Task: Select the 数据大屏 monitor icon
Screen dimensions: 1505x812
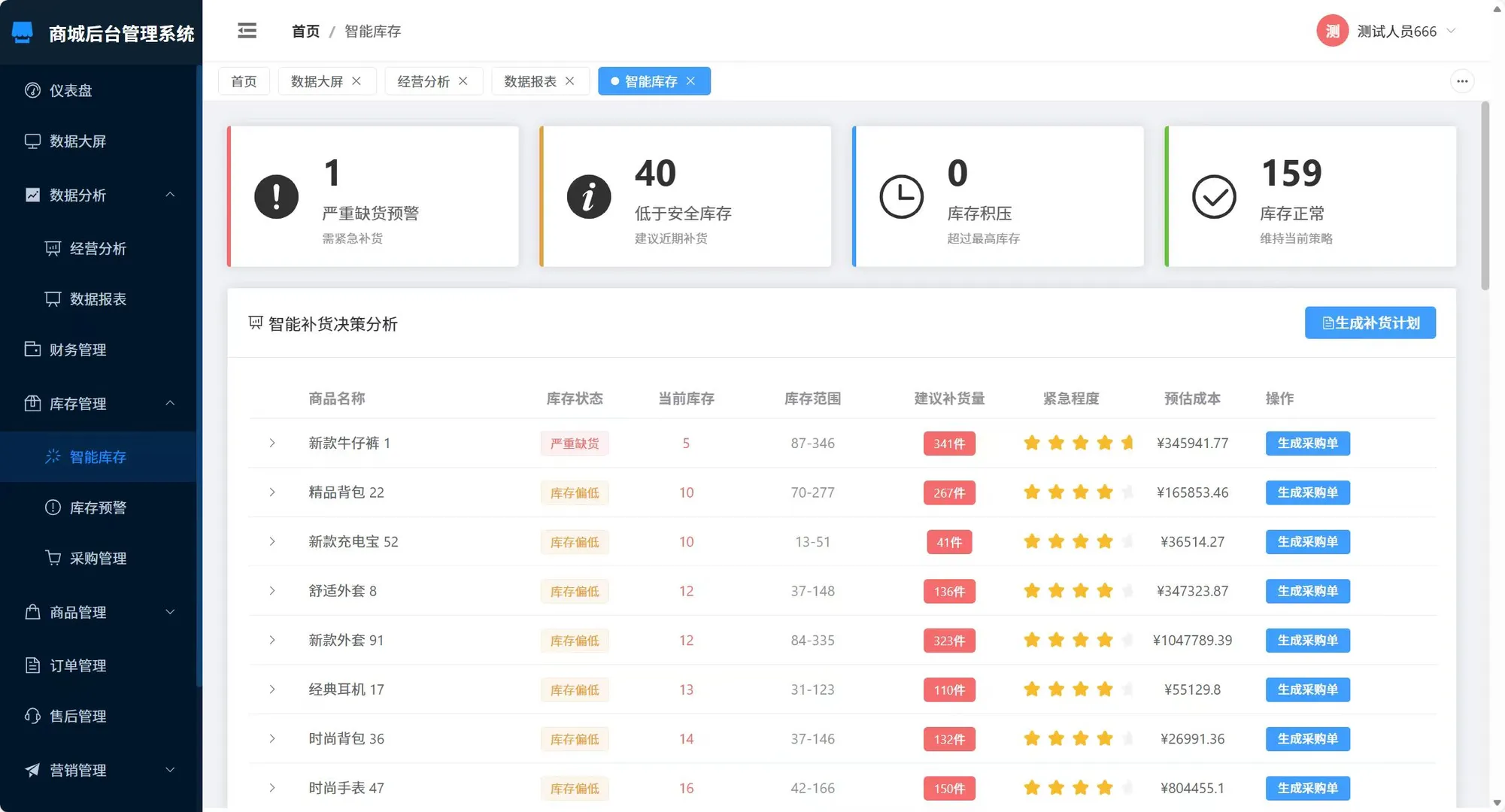Action: click(x=32, y=141)
